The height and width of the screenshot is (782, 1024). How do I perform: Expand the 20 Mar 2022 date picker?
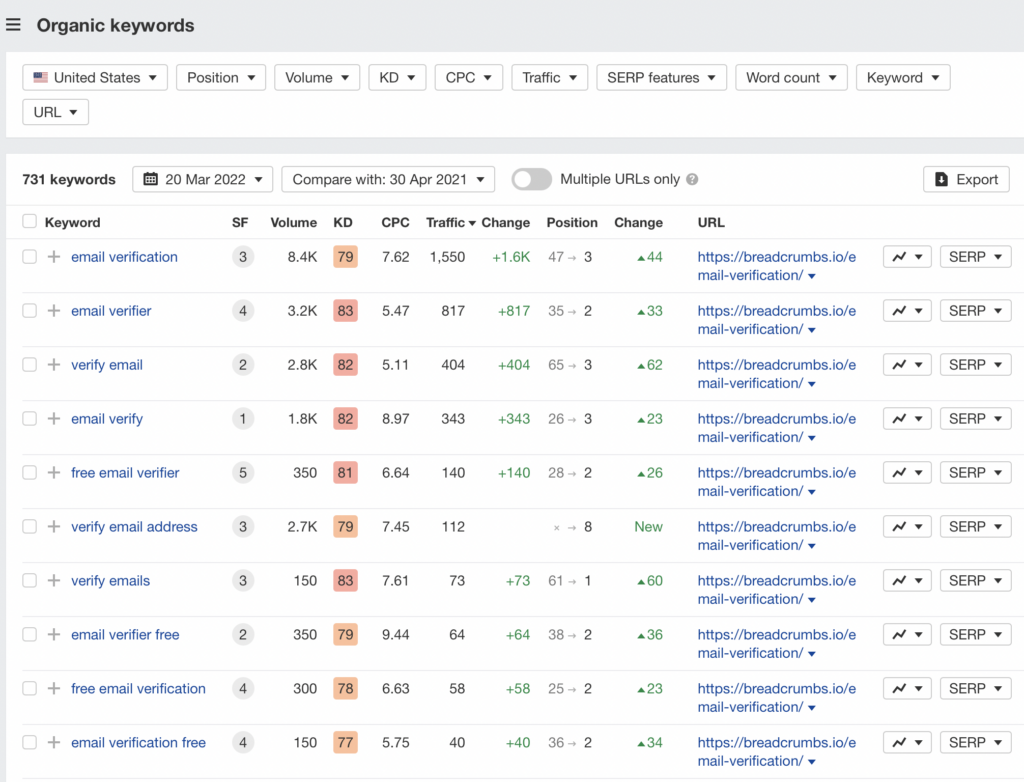tap(203, 179)
